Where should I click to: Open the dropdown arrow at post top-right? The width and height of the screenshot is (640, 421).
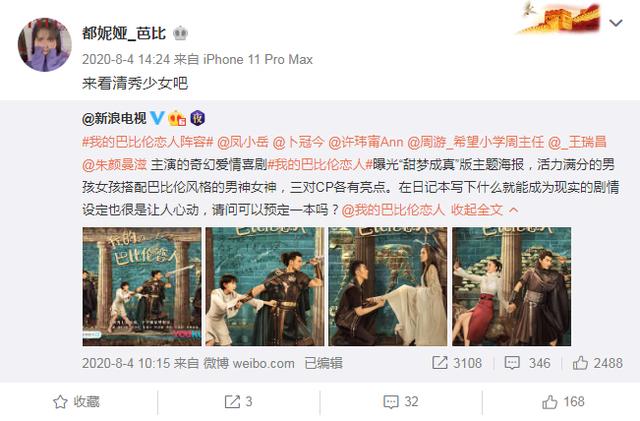point(616,23)
